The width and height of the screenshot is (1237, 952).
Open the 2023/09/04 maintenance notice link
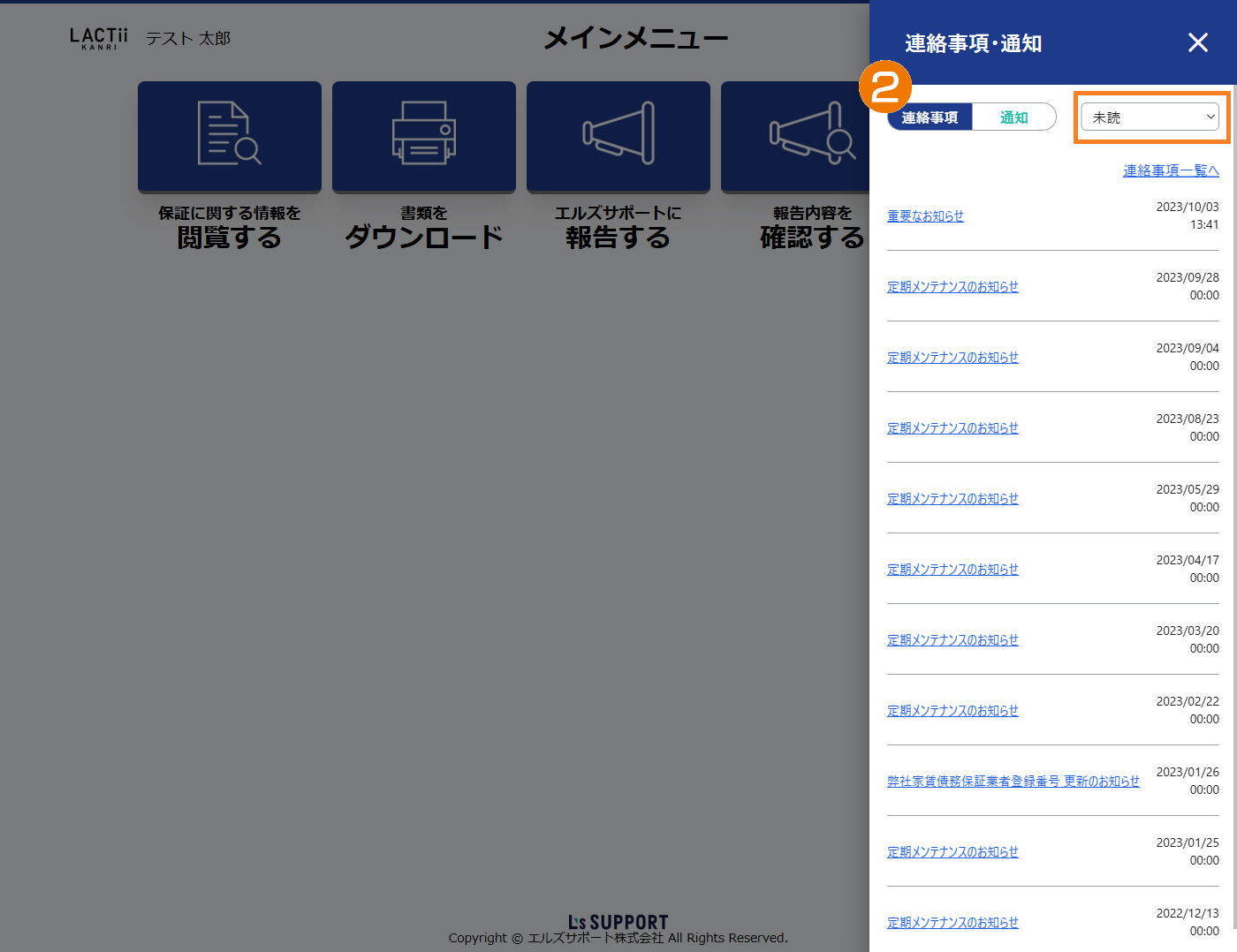pyautogui.click(x=952, y=358)
